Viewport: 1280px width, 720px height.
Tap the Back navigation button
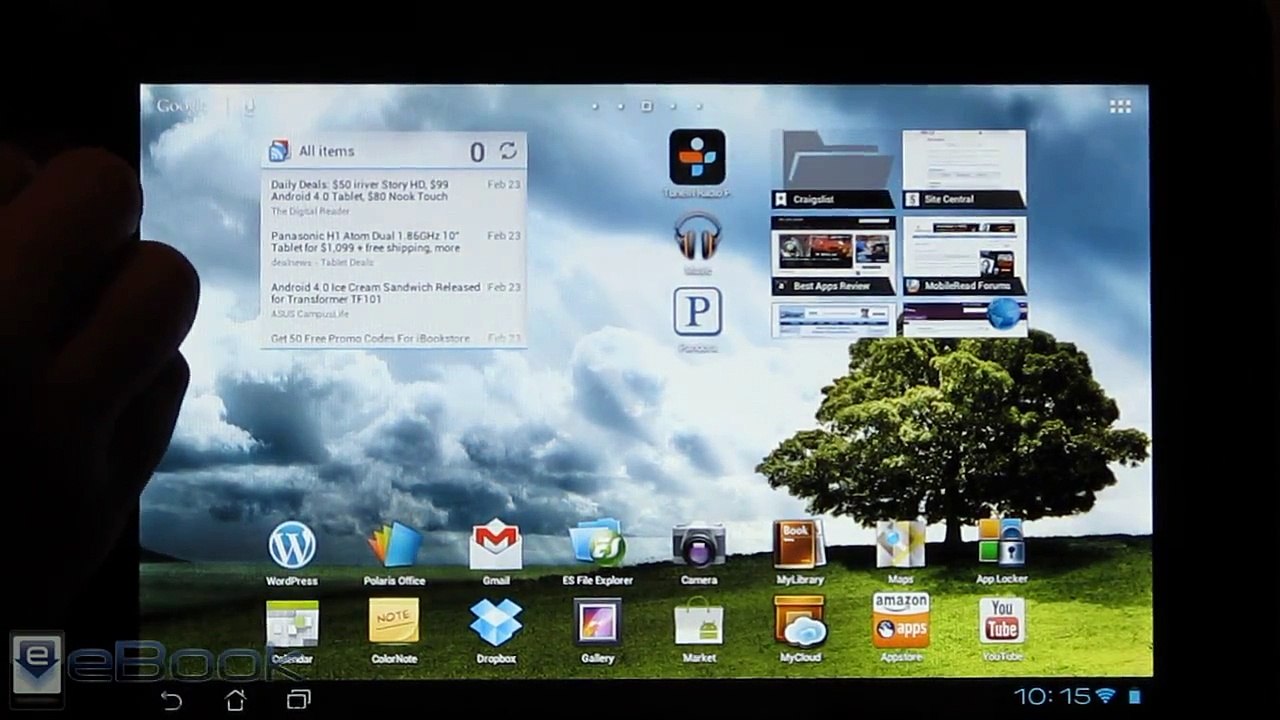coord(171,699)
